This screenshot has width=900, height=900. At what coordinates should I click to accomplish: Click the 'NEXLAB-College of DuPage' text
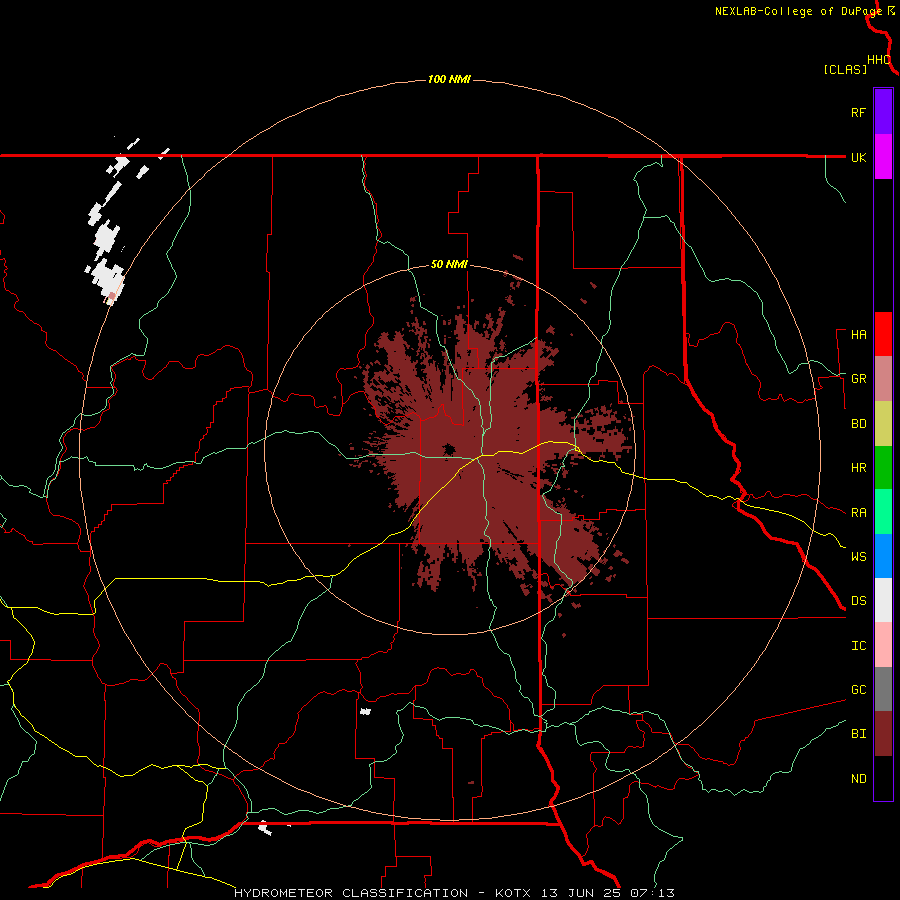click(798, 11)
